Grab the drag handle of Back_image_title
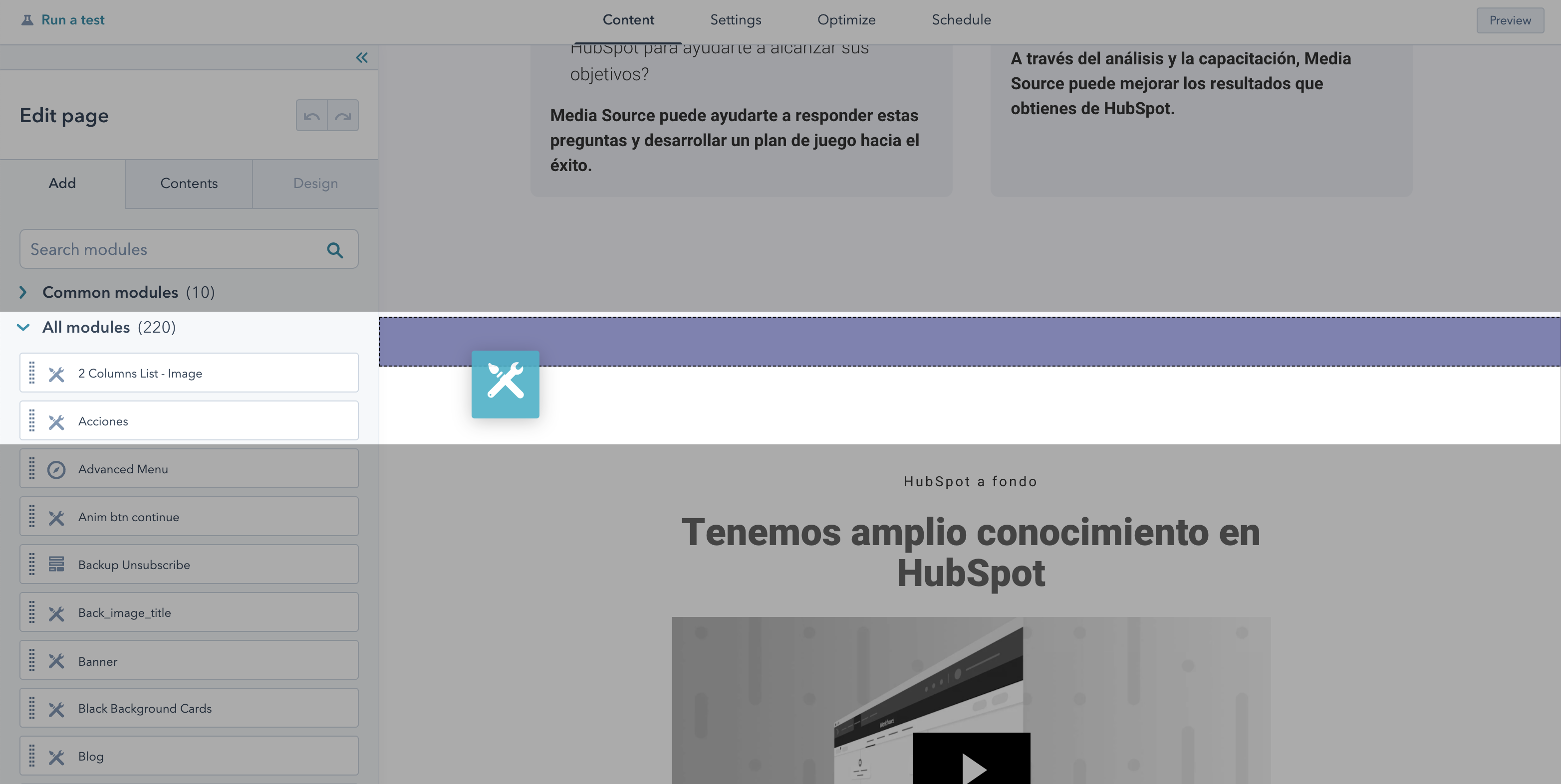The width and height of the screenshot is (1561, 784). tap(32, 612)
